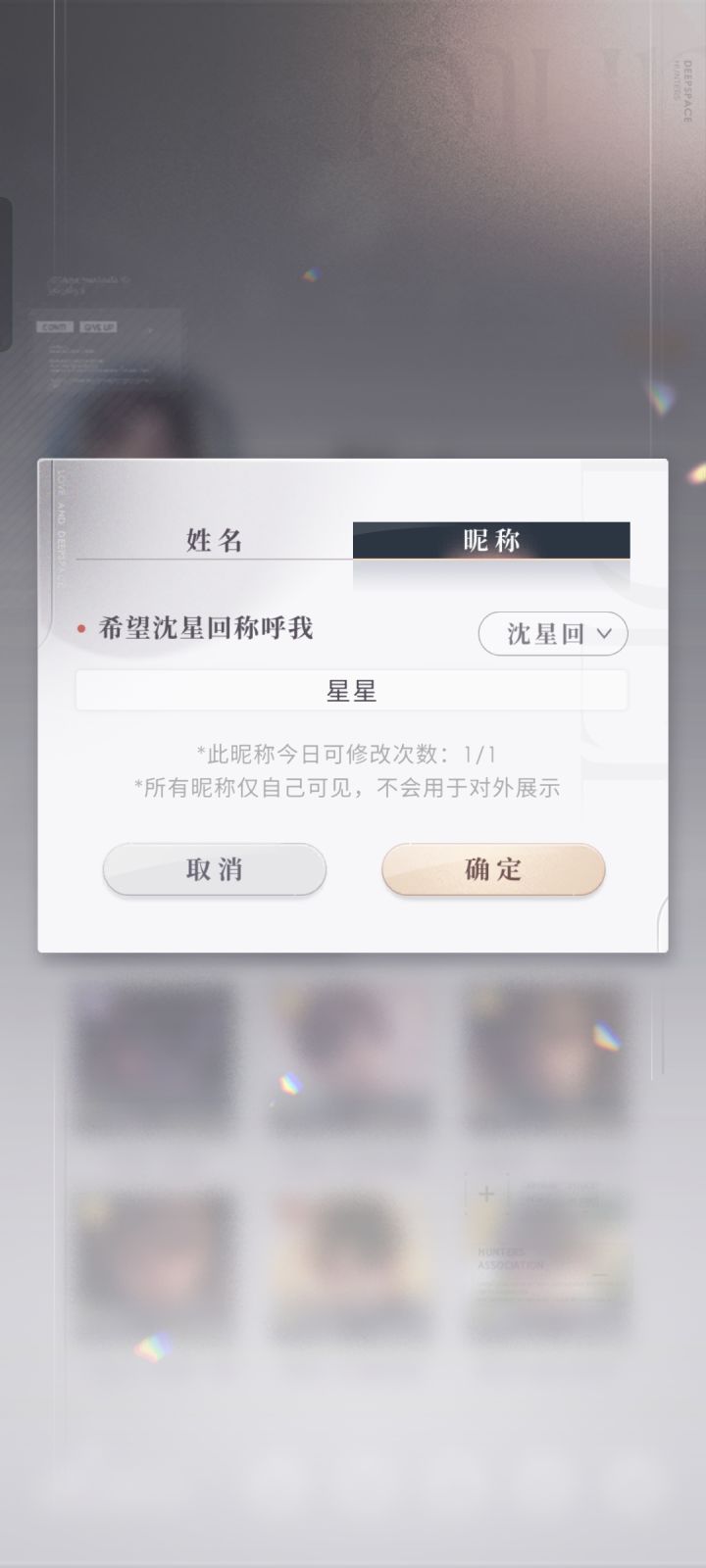Open the 沈星回 character dropdown
The width and height of the screenshot is (706, 1568).
pos(553,634)
